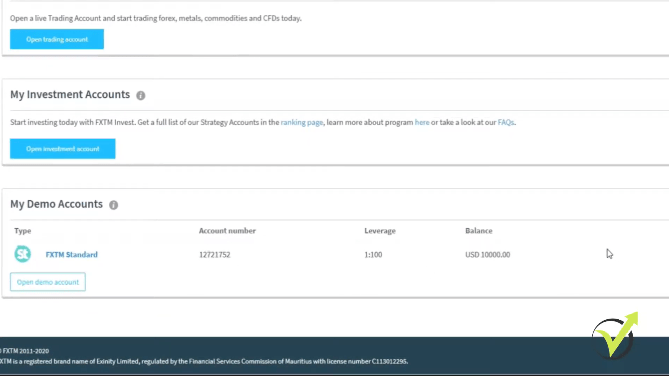Open info icon next to My Investment Accounts
This screenshot has width=669, height=376.
click(x=141, y=95)
